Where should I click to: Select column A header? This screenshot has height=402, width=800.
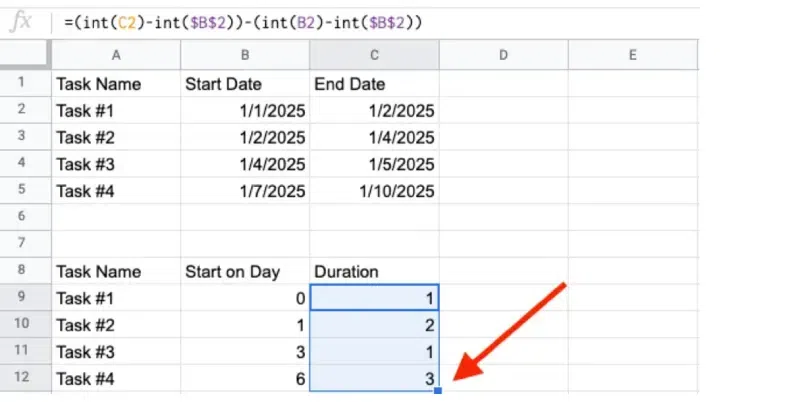pos(116,55)
